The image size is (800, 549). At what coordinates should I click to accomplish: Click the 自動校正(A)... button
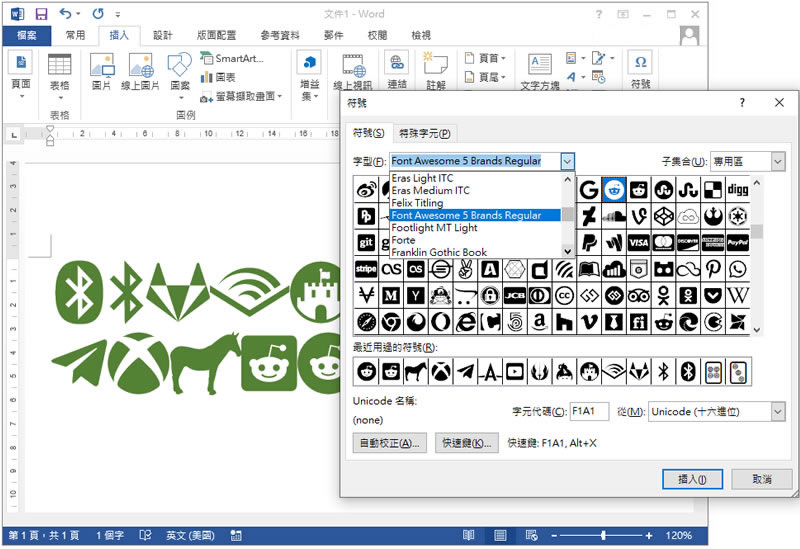(x=390, y=443)
